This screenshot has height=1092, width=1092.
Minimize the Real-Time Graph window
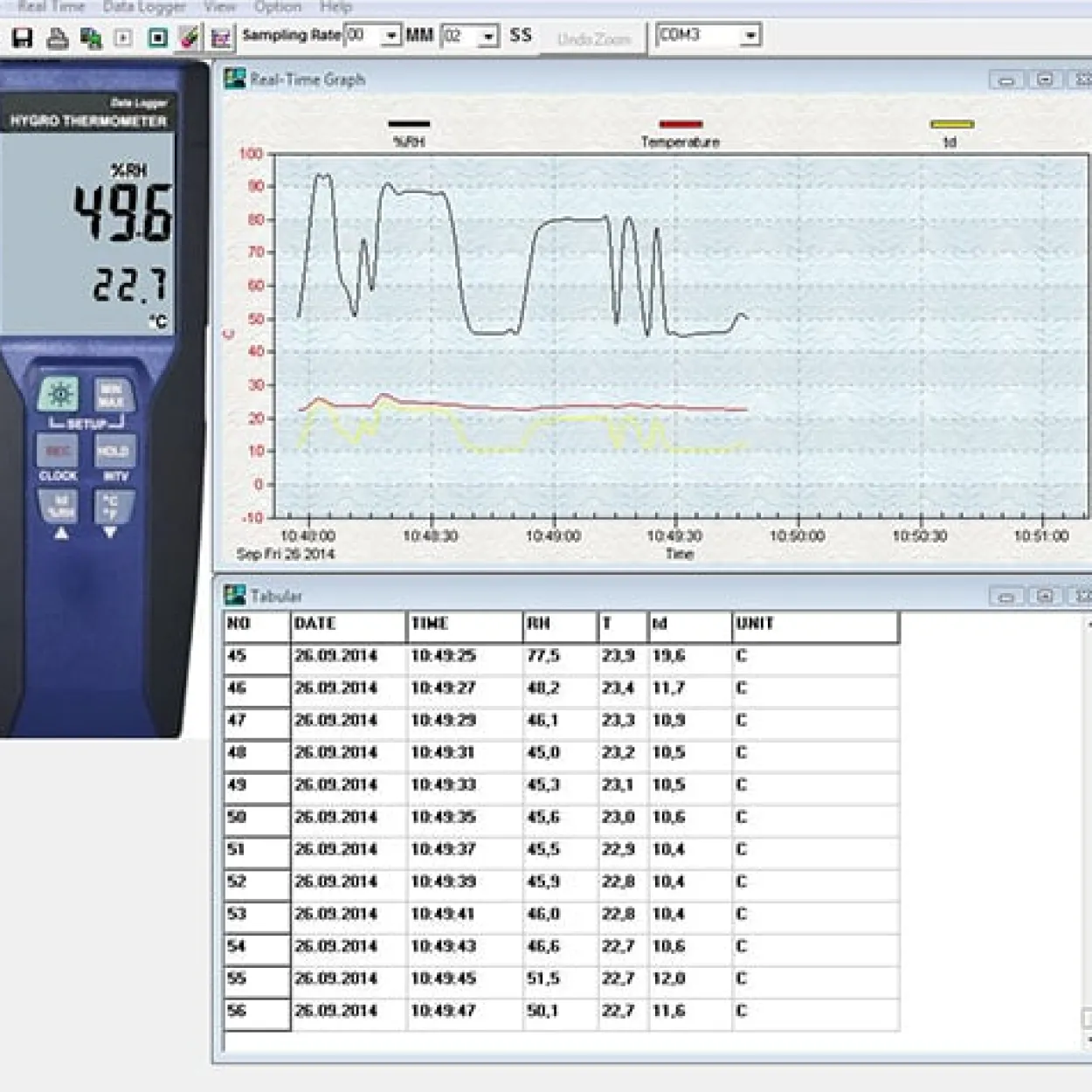[x=1006, y=79]
